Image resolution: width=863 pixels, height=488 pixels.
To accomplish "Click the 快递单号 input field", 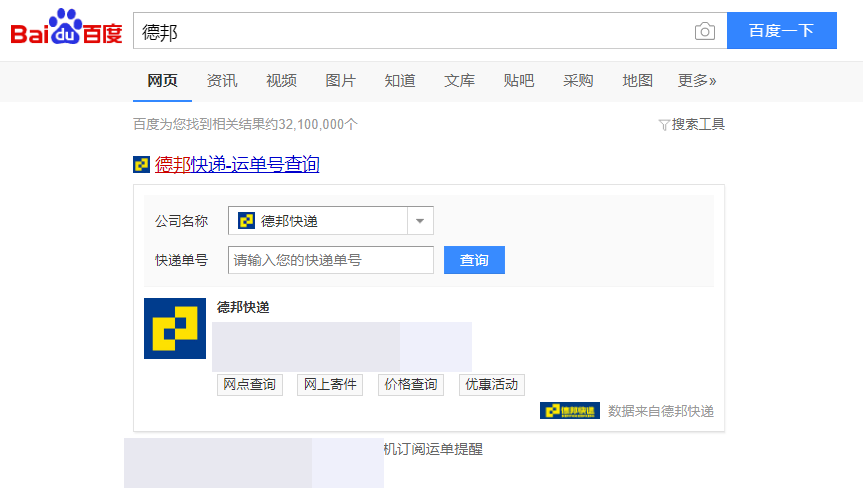I will point(331,260).
